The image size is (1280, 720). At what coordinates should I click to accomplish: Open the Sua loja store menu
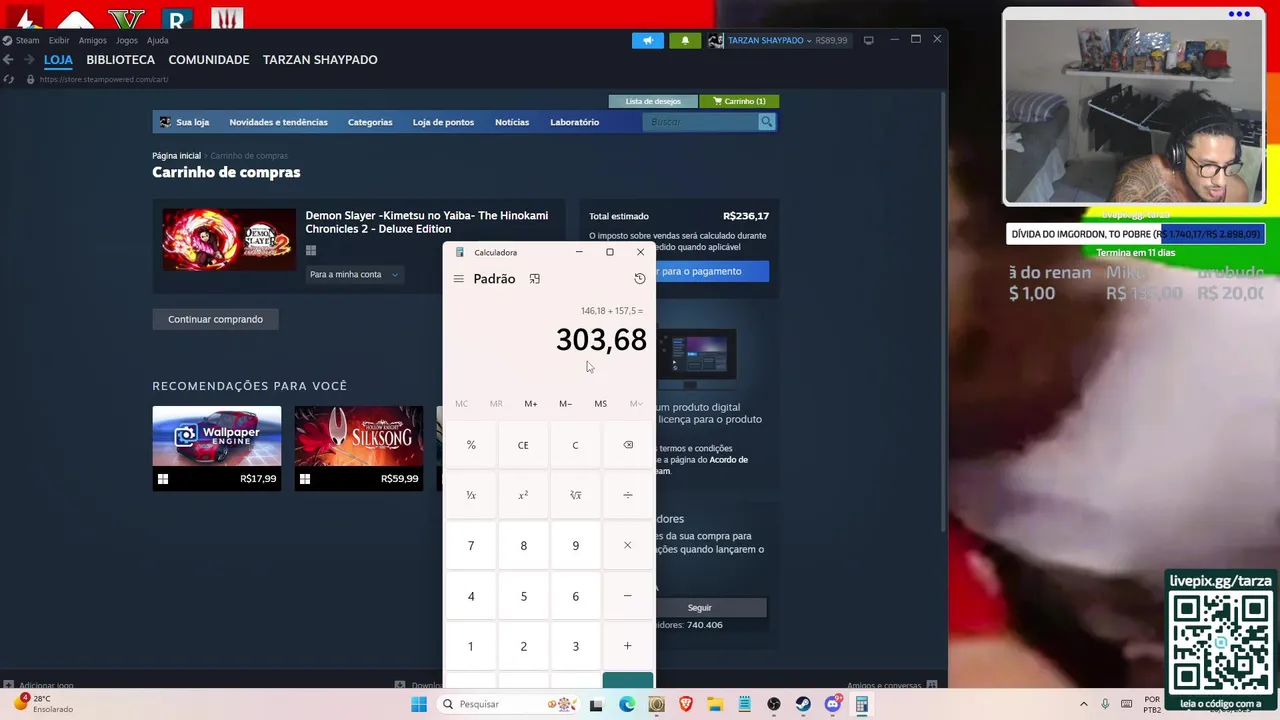(185, 122)
